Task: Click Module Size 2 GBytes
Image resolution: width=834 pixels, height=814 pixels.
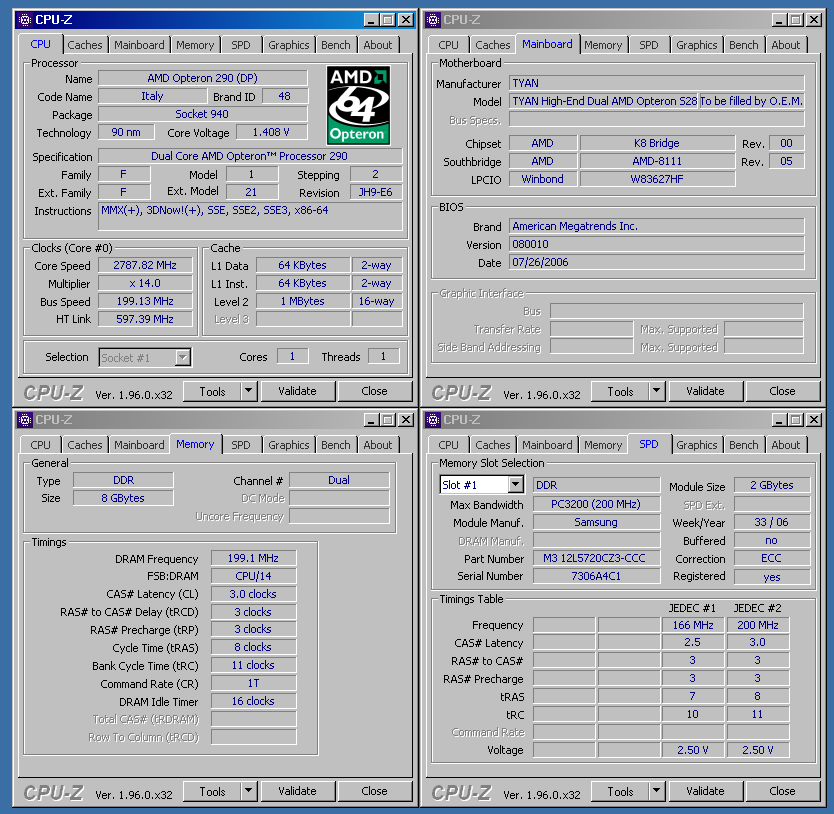Action: tap(772, 485)
